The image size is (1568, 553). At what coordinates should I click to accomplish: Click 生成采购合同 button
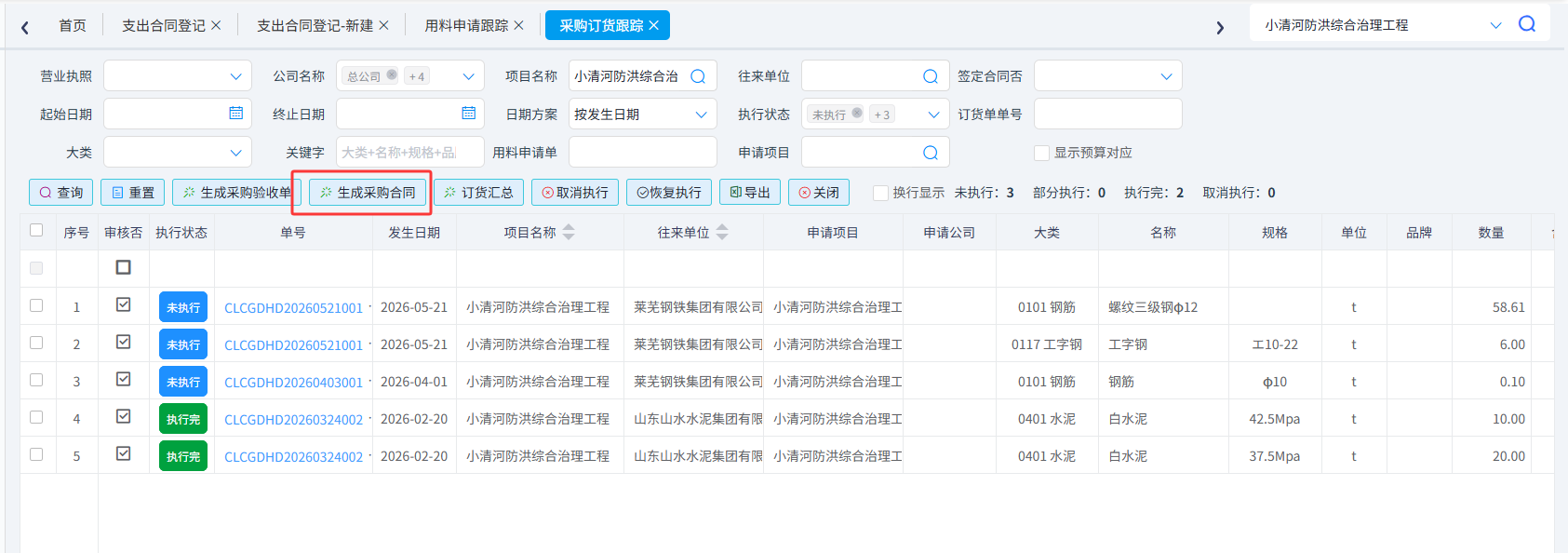368,193
